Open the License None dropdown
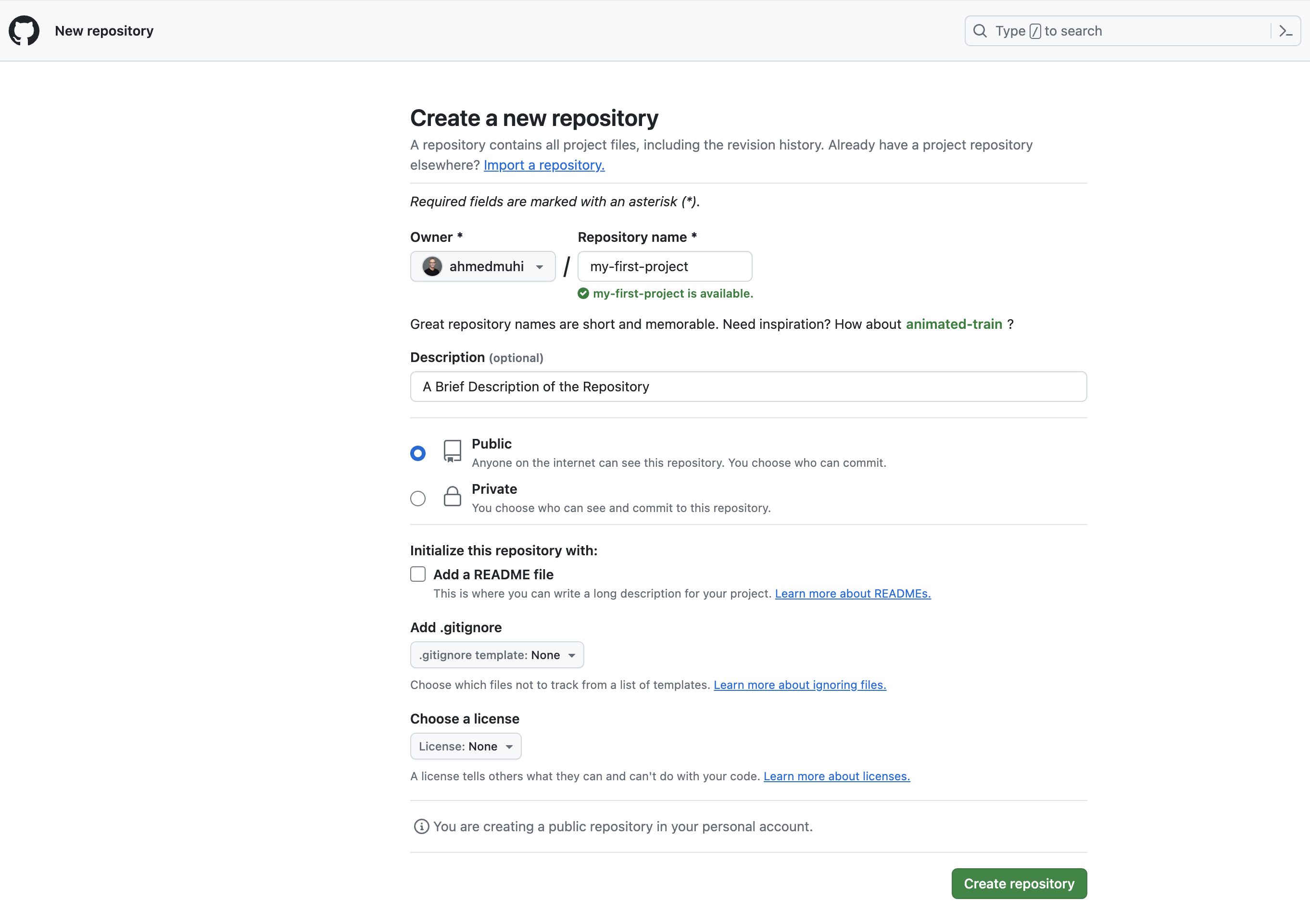1310x924 pixels. coord(466,746)
